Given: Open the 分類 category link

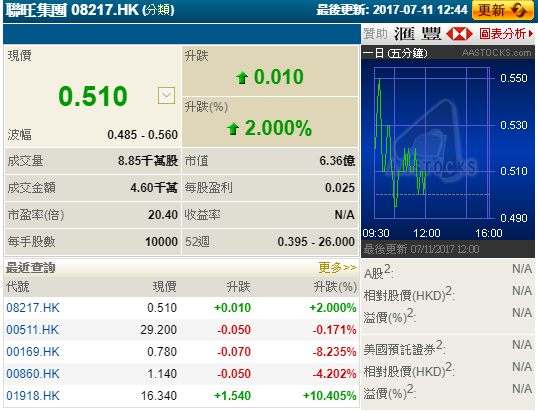Looking at the screenshot, I should tap(158, 10).
